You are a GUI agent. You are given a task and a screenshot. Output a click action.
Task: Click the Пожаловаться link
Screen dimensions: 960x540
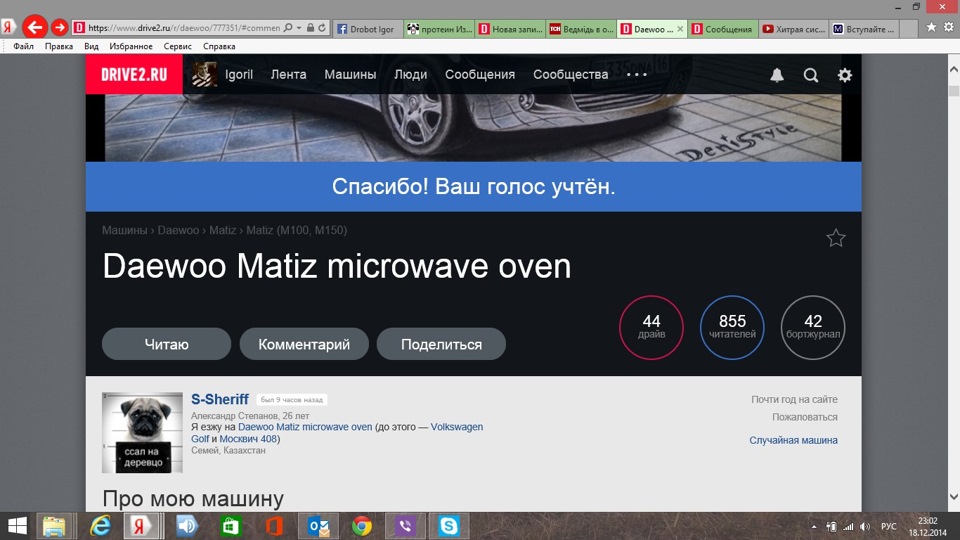(x=804, y=417)
